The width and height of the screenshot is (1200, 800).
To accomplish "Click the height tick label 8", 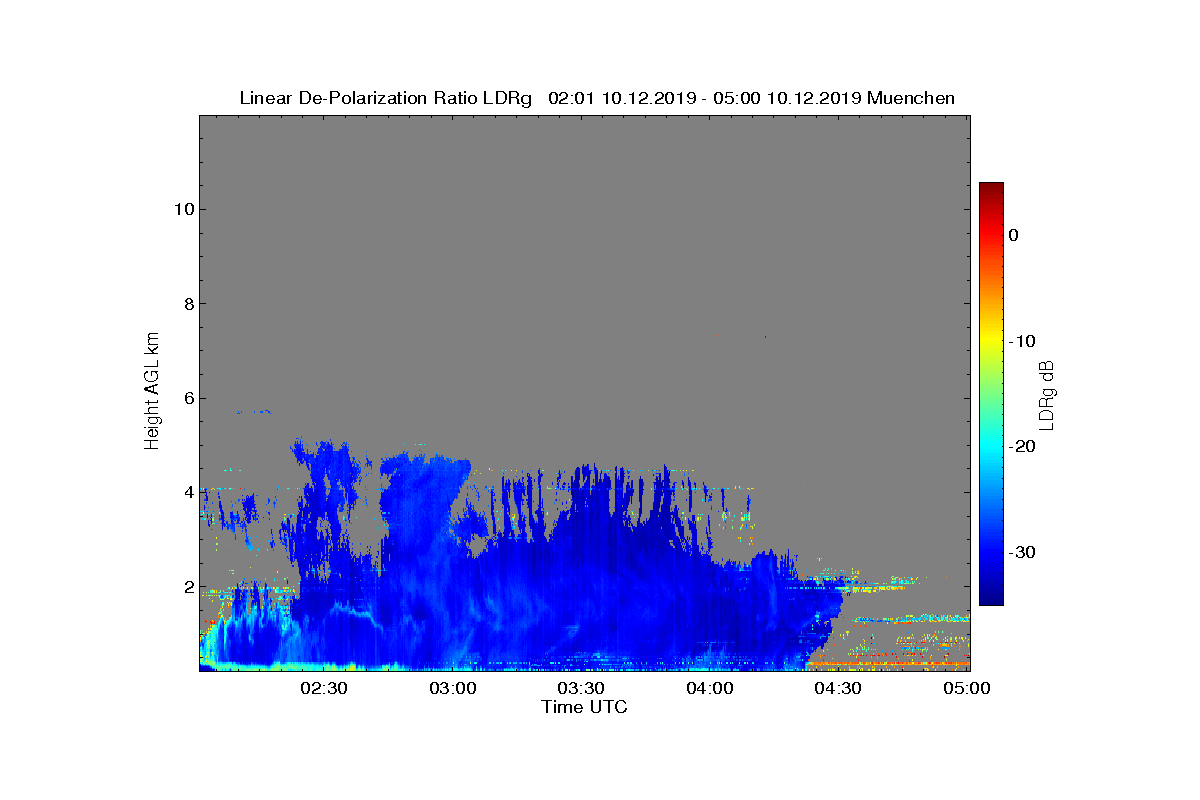I will coord(187,304).
